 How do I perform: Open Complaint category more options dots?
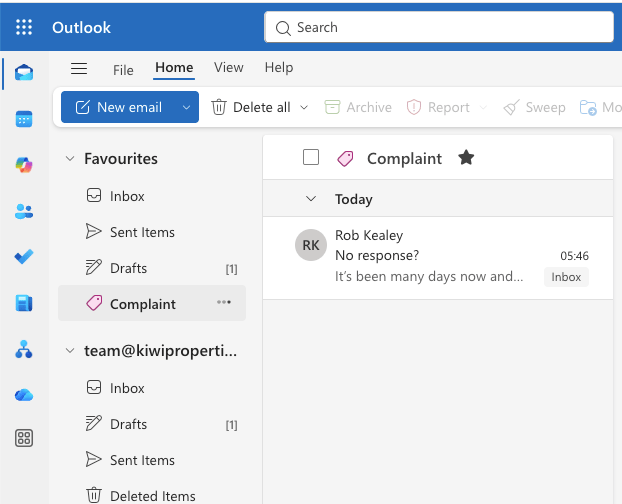[224, 303]
